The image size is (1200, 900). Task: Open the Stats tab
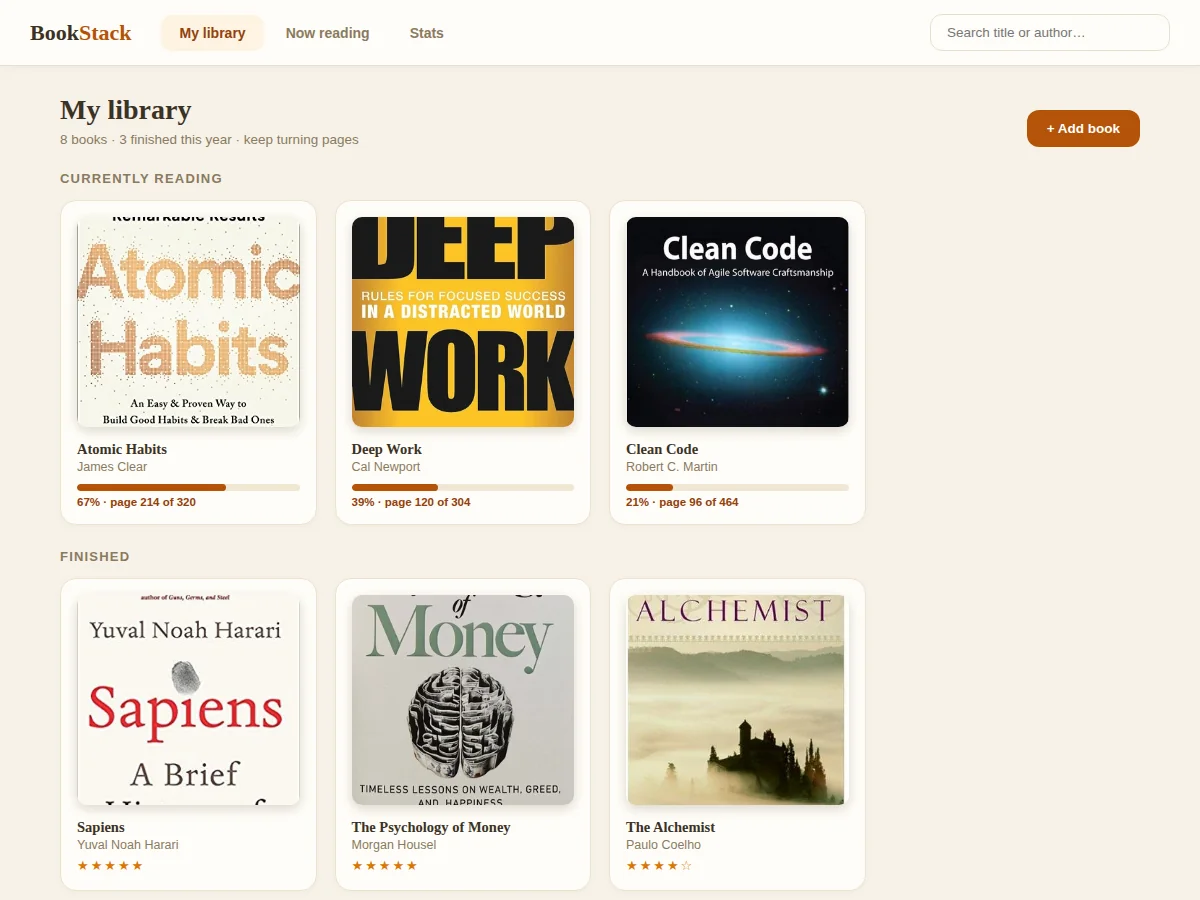click(x=426, y=33)
